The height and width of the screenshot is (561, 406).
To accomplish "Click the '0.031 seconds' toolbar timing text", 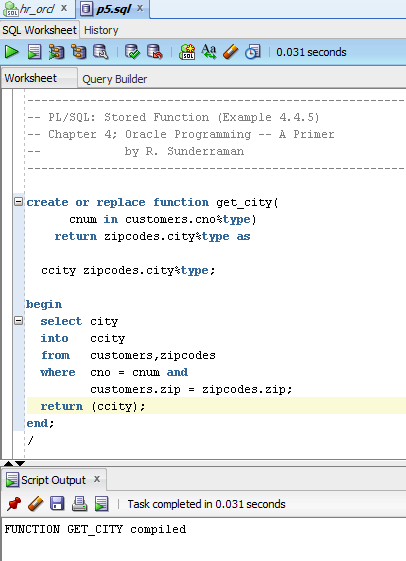I will (311, 52).
